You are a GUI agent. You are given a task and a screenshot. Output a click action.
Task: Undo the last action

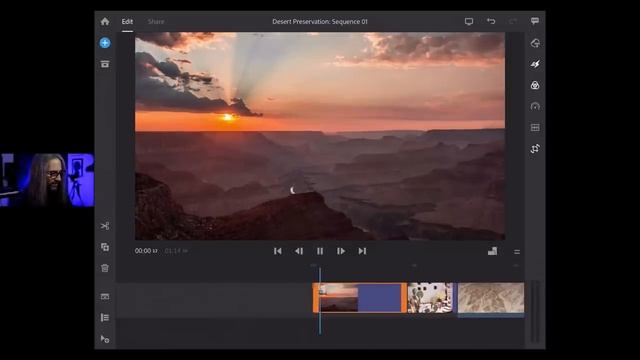click(491, 21)
